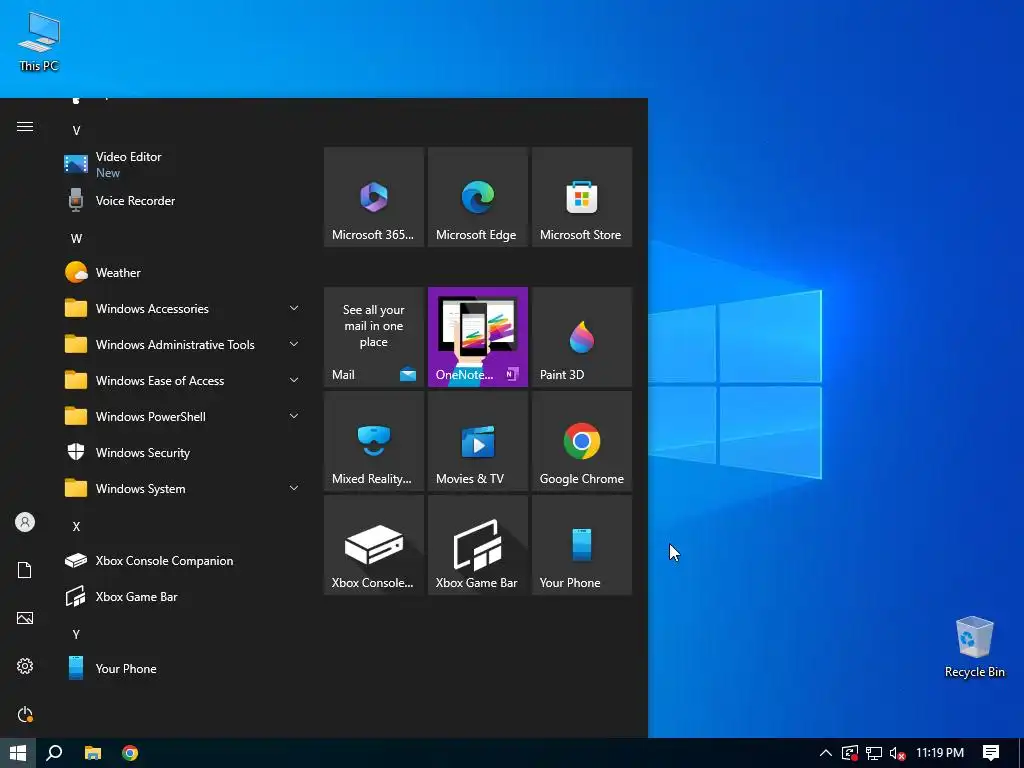Launch Chrome from the taskbar
1024x768 pixels.
tap(130, 753)
